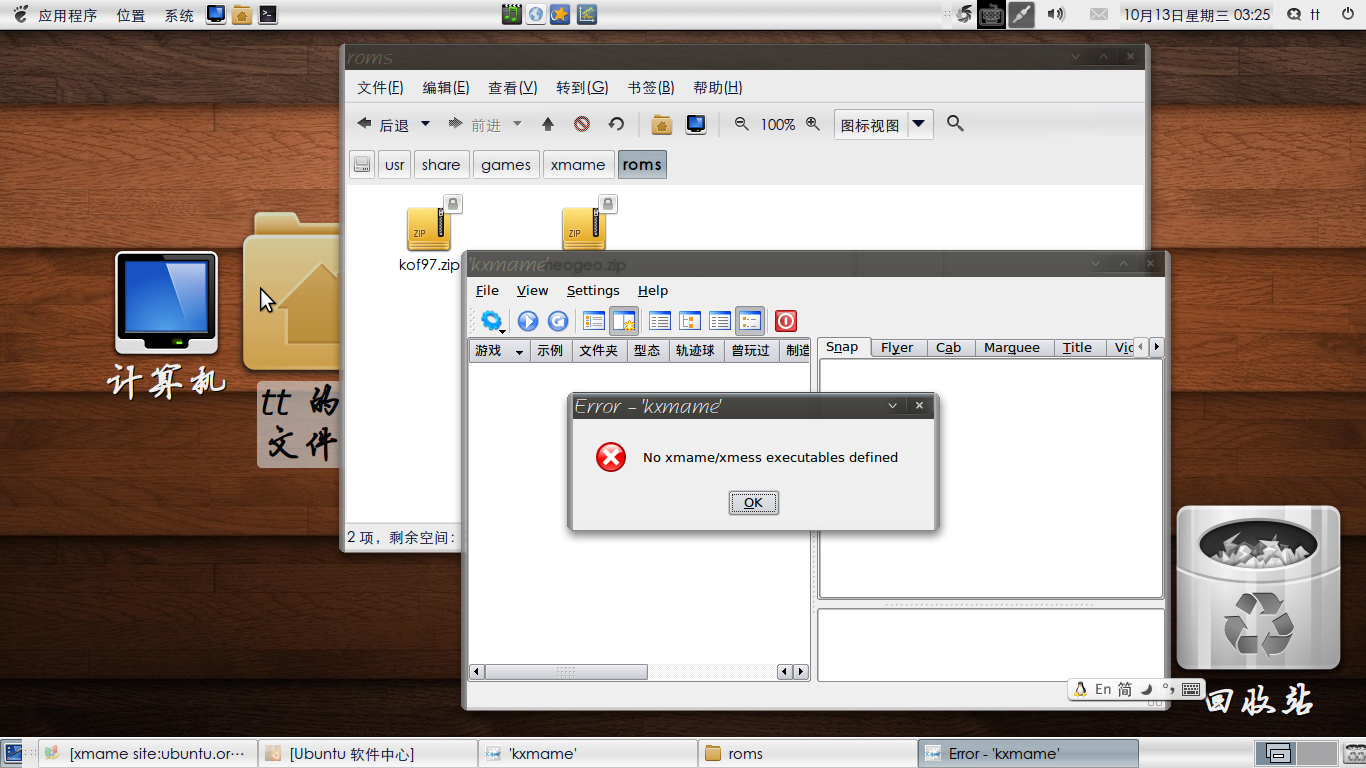1366x768 pixels.
Task: Click the red power quit icon in kxmame
Action: (x=786, y=321)
